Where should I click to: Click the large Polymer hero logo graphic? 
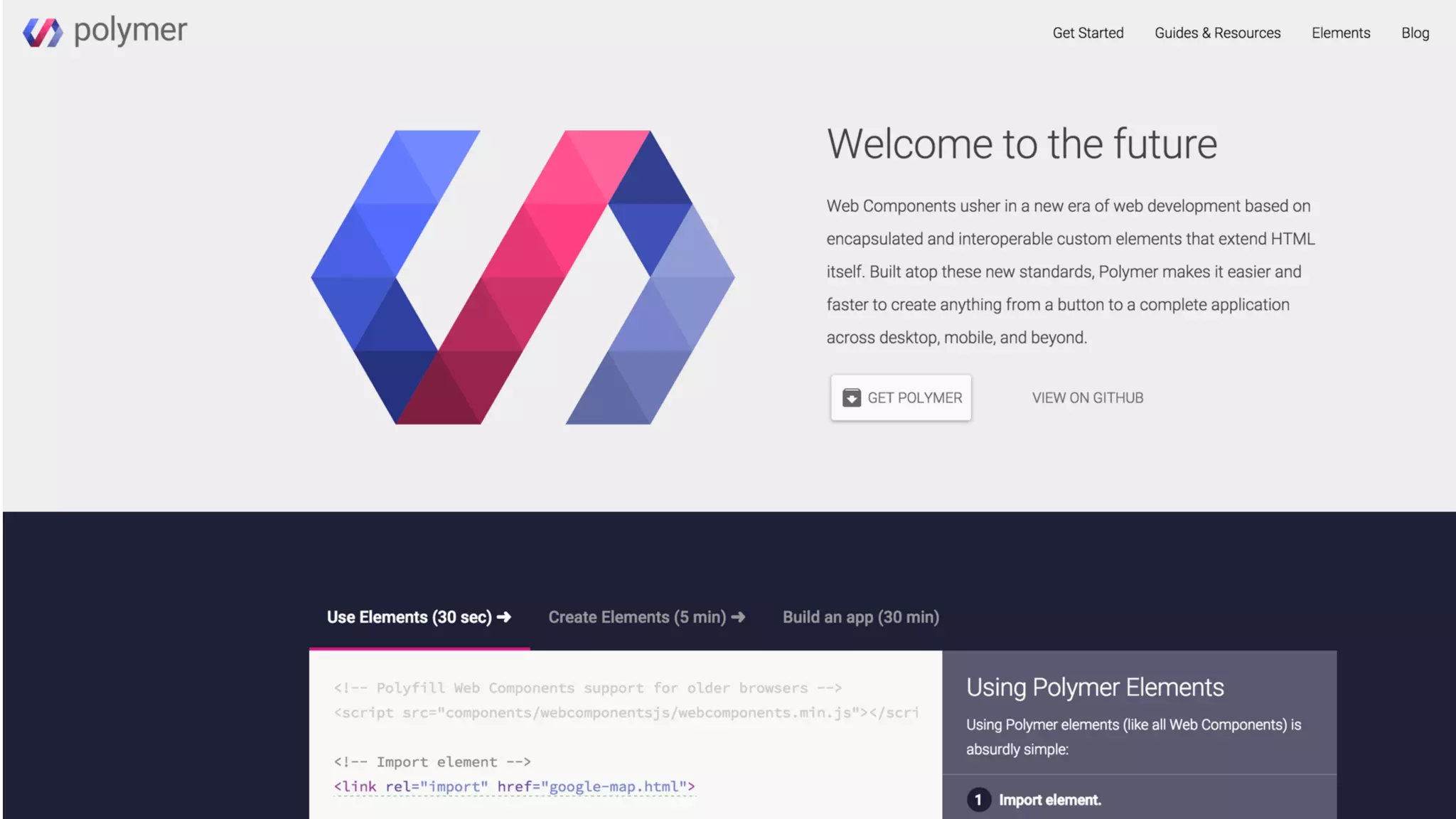coord(523,277)
